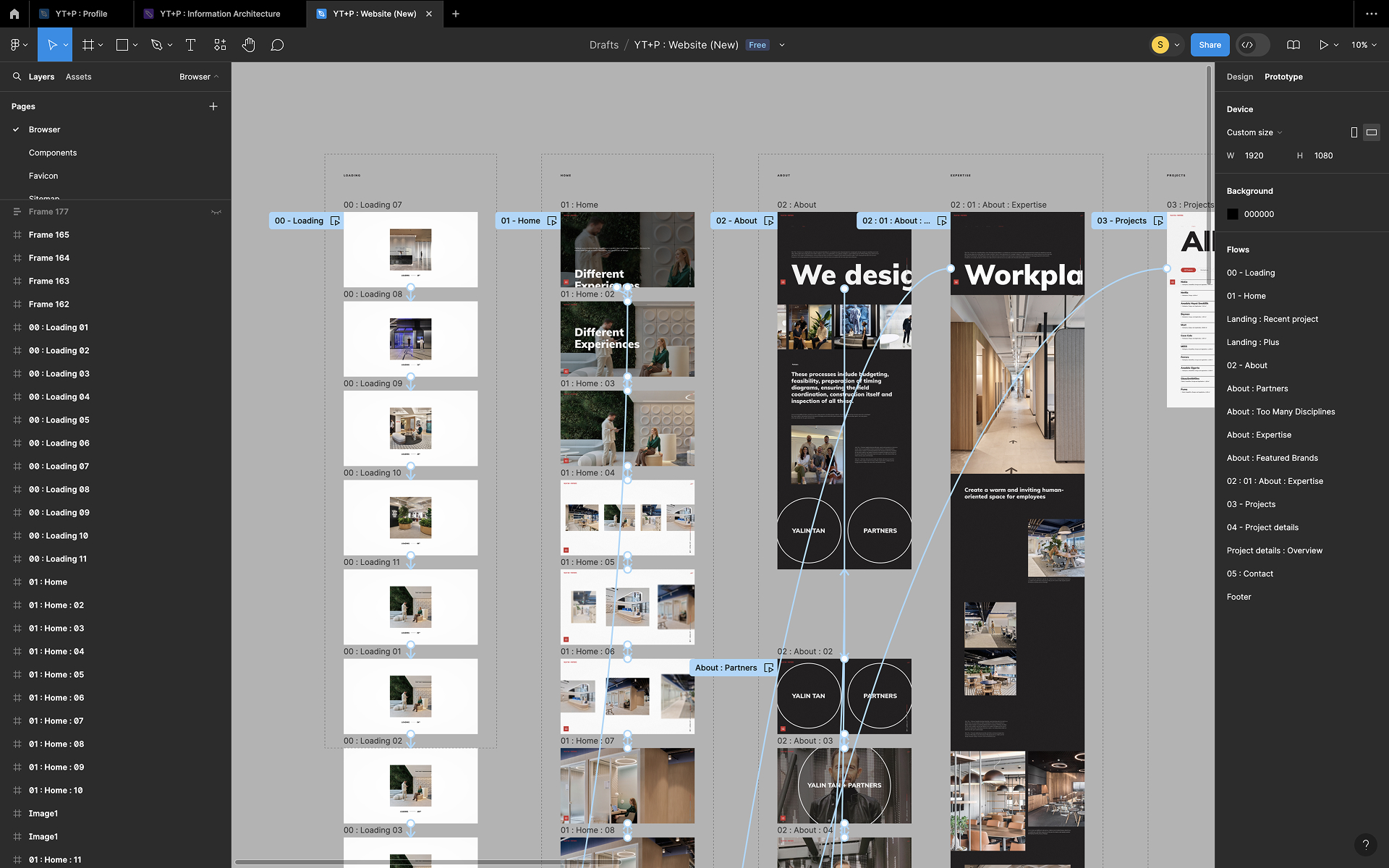Toggle Dev Mode switch

1253,45
